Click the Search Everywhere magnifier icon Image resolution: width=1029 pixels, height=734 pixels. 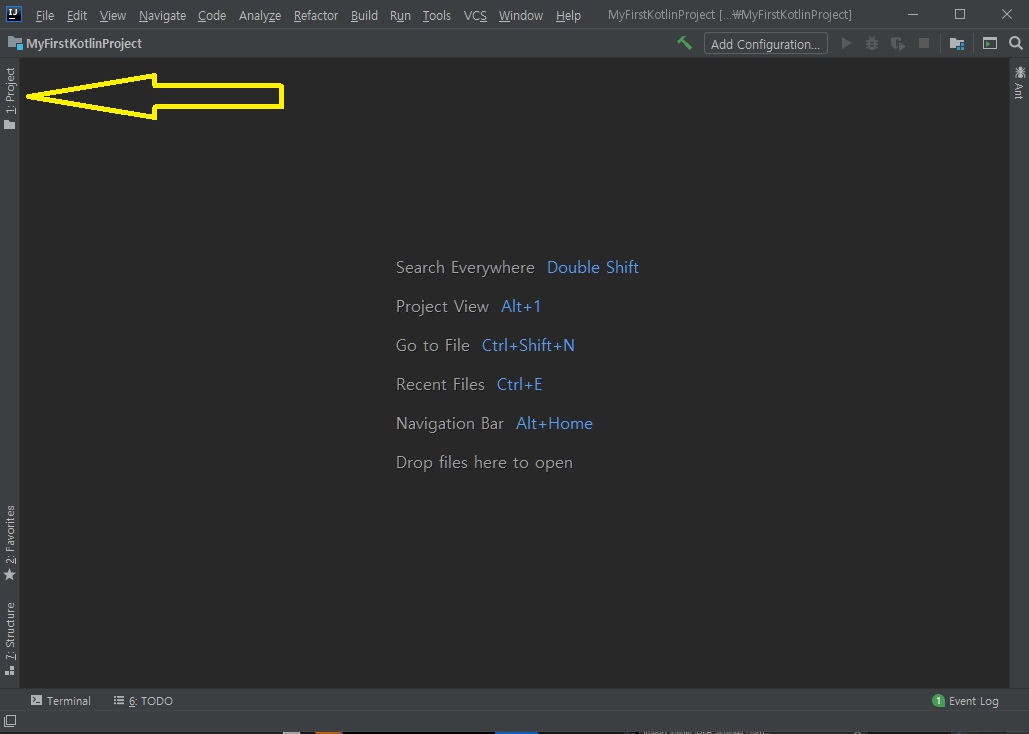click(x=1016, y=43)
